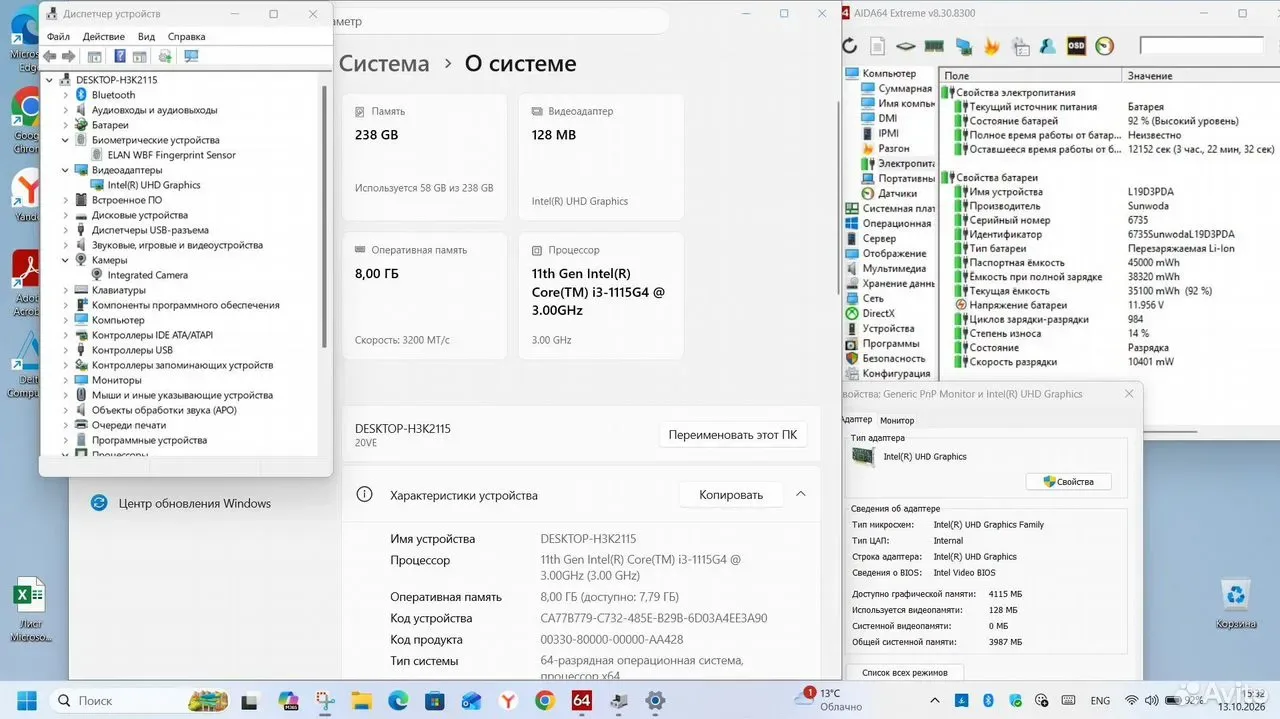The image size is (1280, 719).
Task: Switch to Адаптер tab in adapter properties
Action: (x=857, y=420)
